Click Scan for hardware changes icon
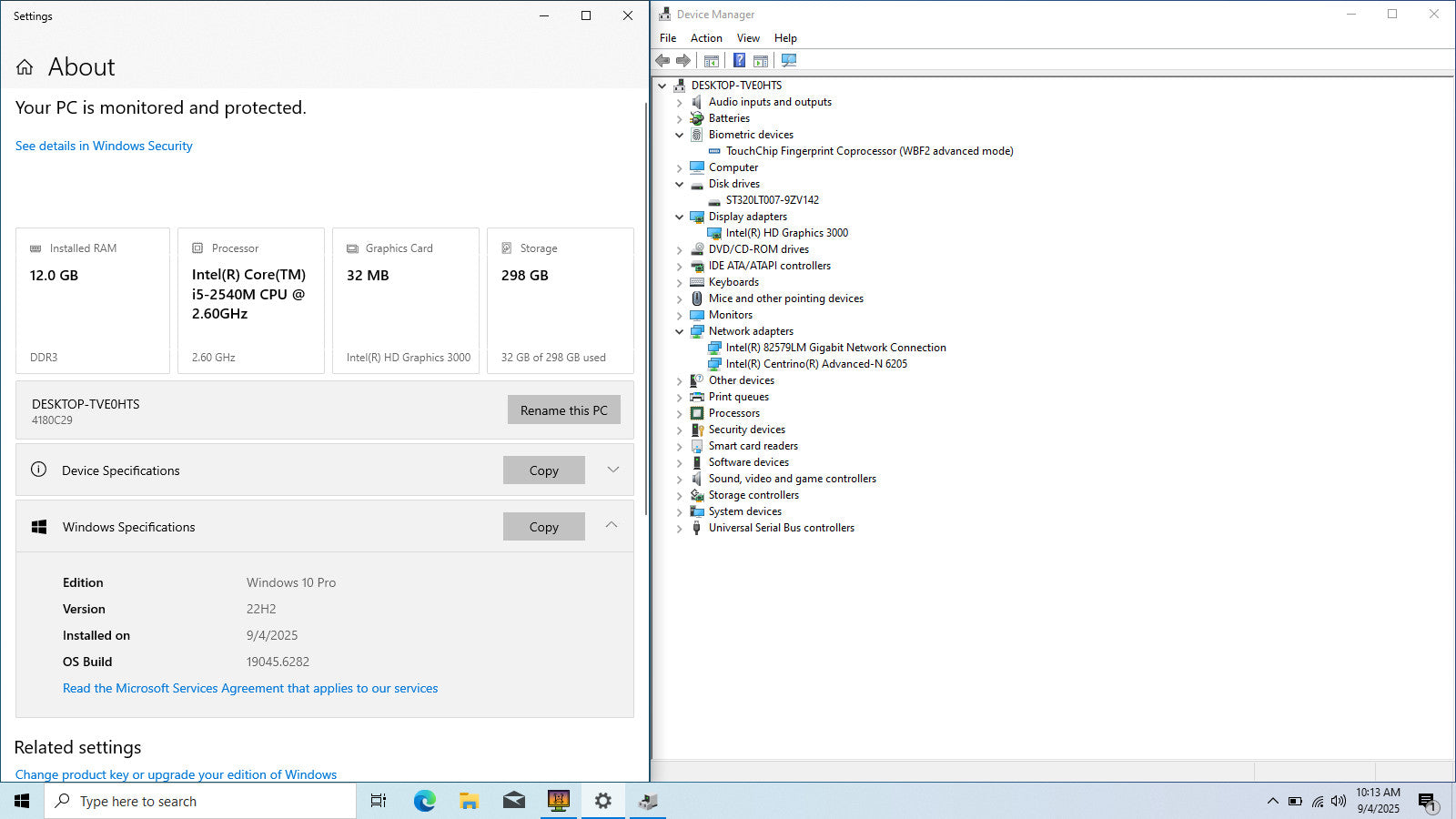This screenshot has width=1456, height=819. tap(789, 60)
